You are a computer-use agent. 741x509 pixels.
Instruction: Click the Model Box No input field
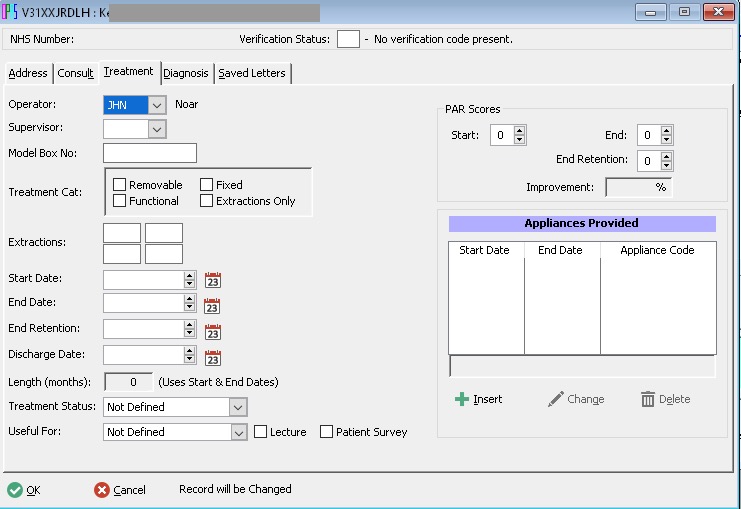[150, 153]
